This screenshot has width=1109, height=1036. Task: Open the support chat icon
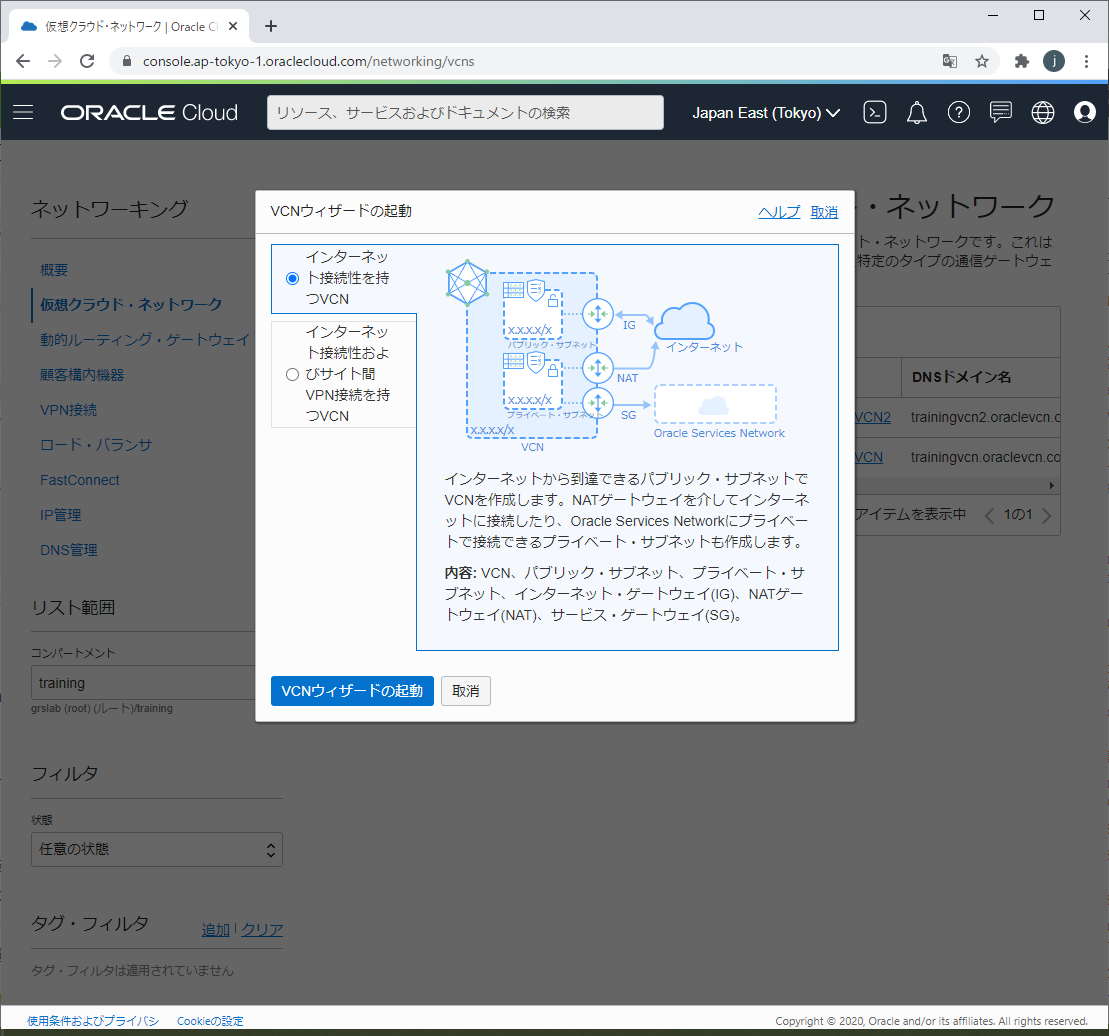click(1001, 112)
